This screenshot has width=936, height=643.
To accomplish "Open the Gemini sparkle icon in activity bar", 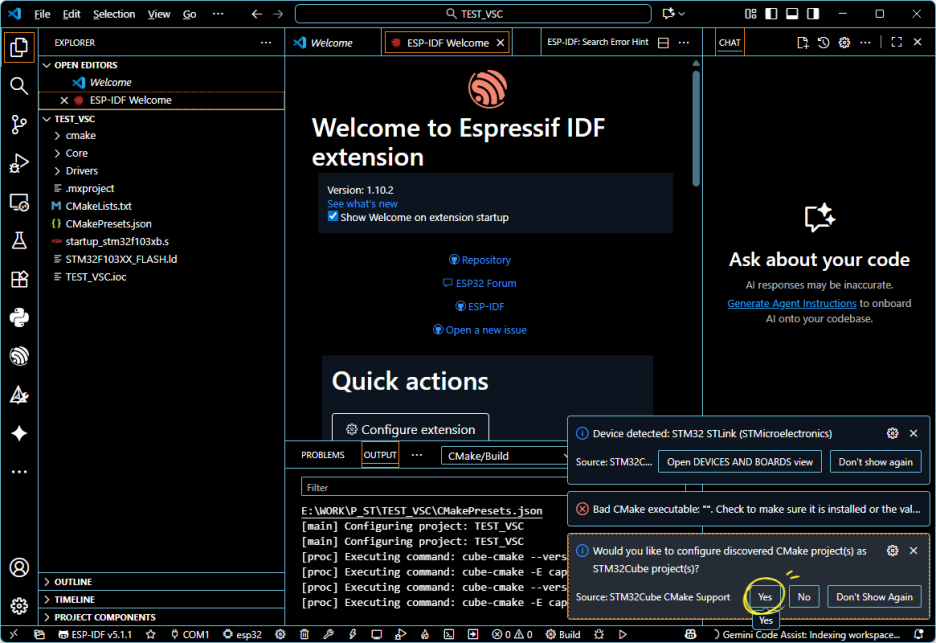I will click(x=19, y=433).
